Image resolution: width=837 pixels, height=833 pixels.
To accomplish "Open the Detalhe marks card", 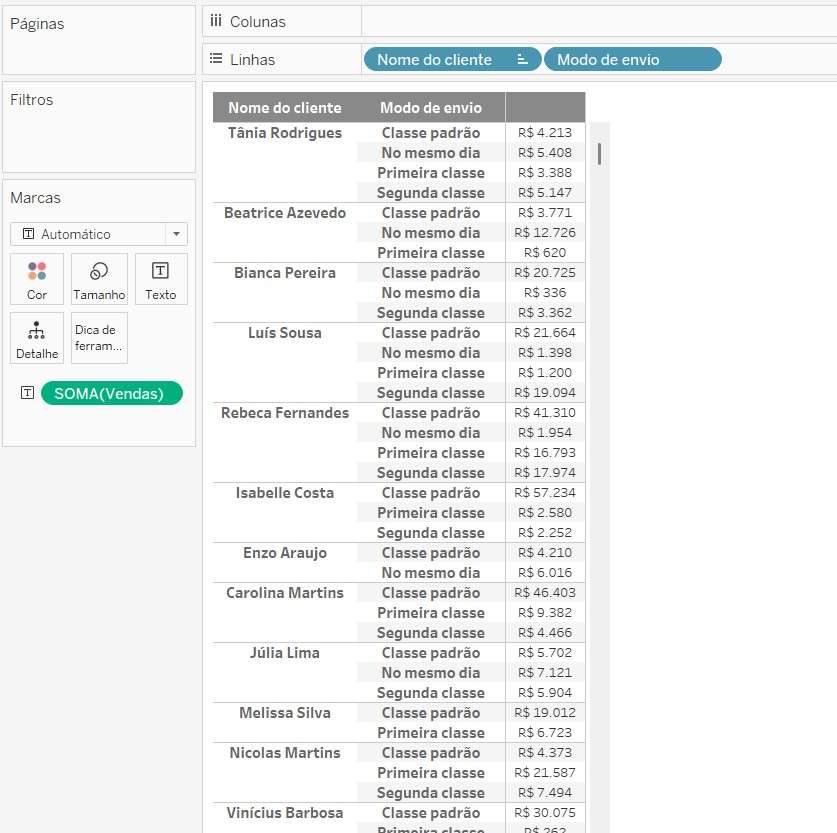I will tap(37, 338).
